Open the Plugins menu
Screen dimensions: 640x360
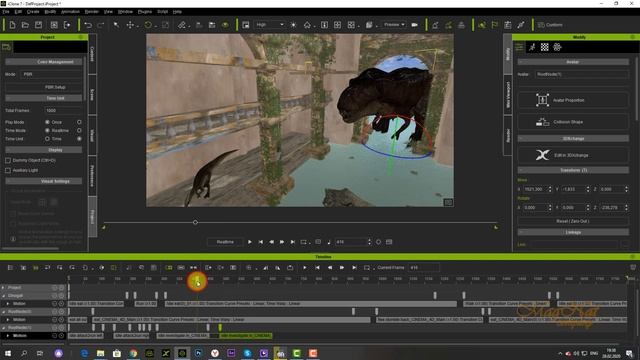pyautogui.click(x=144, y=12)
